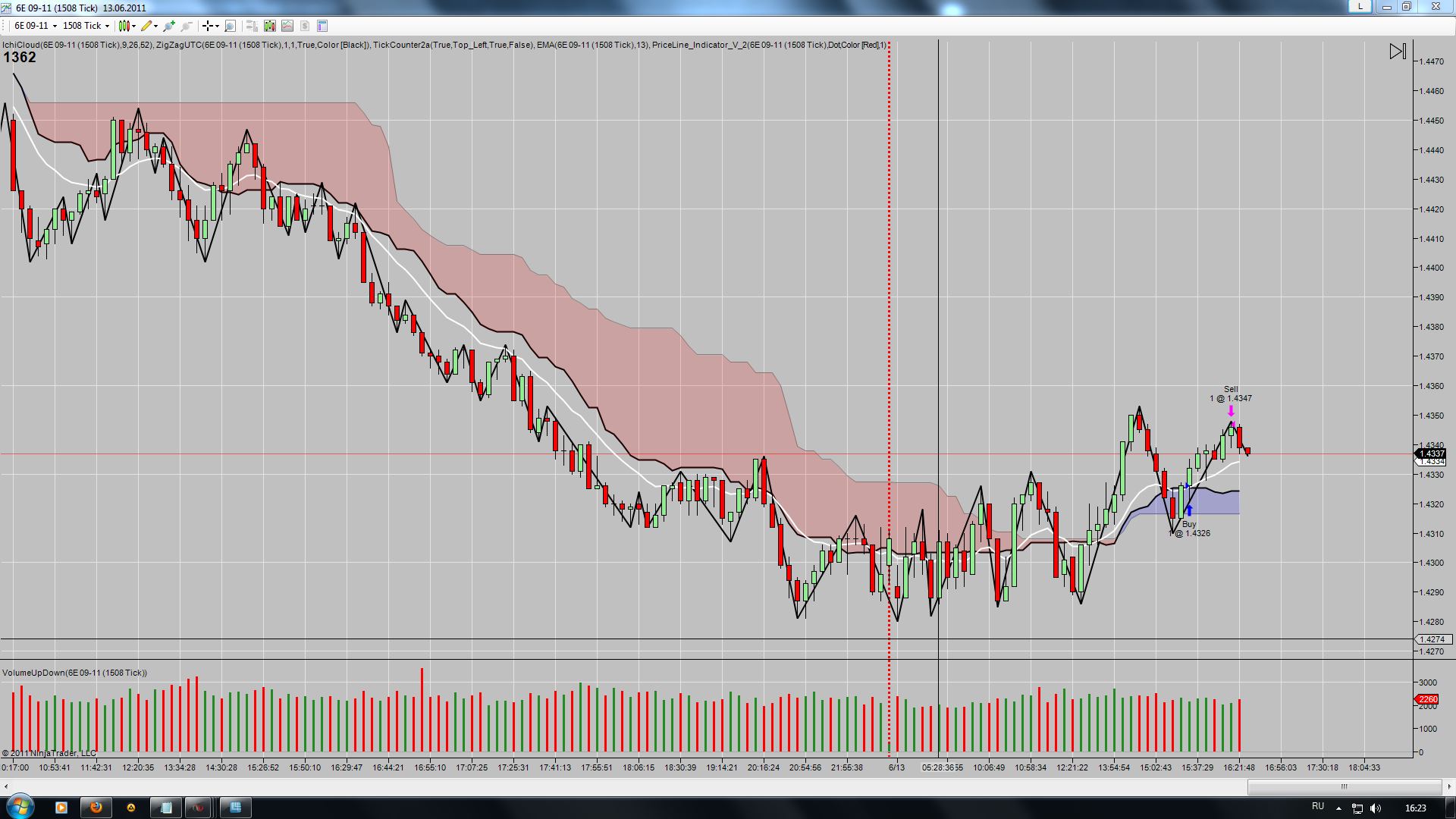
Task: Click the 2260 volume value marker
Action: pos(1427,699)
